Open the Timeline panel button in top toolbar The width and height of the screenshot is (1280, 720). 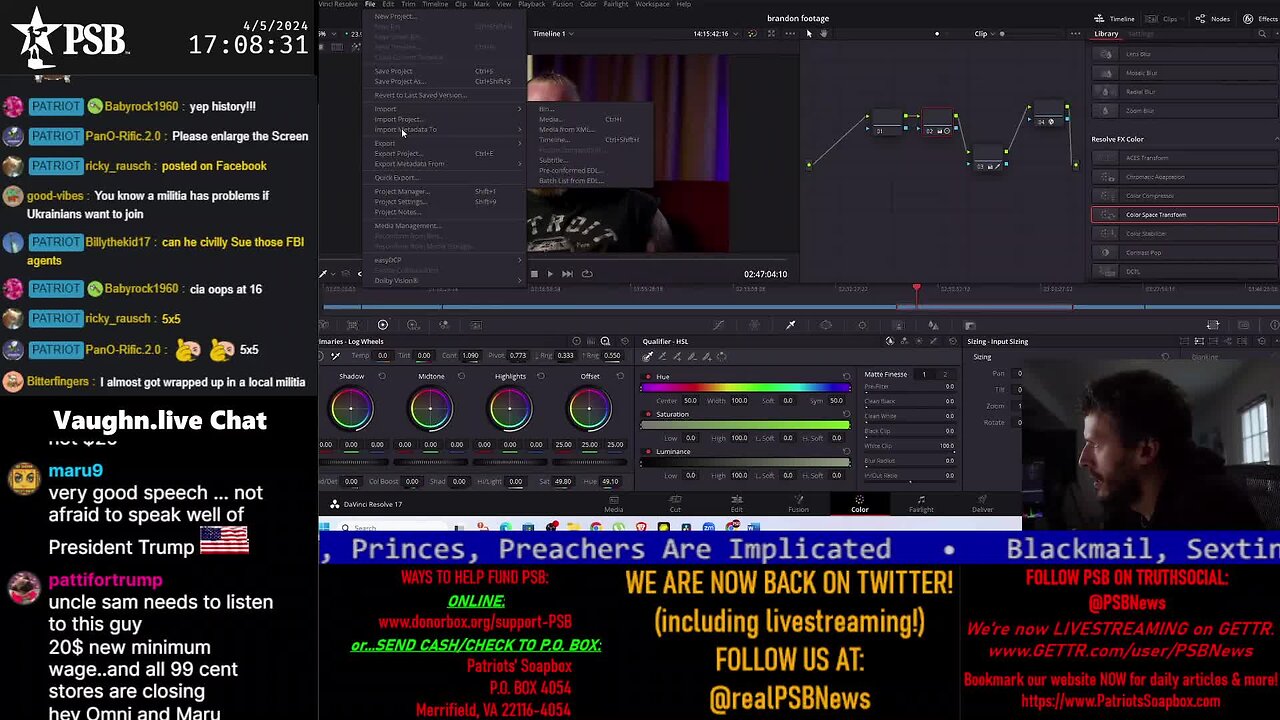[1115, 19]
